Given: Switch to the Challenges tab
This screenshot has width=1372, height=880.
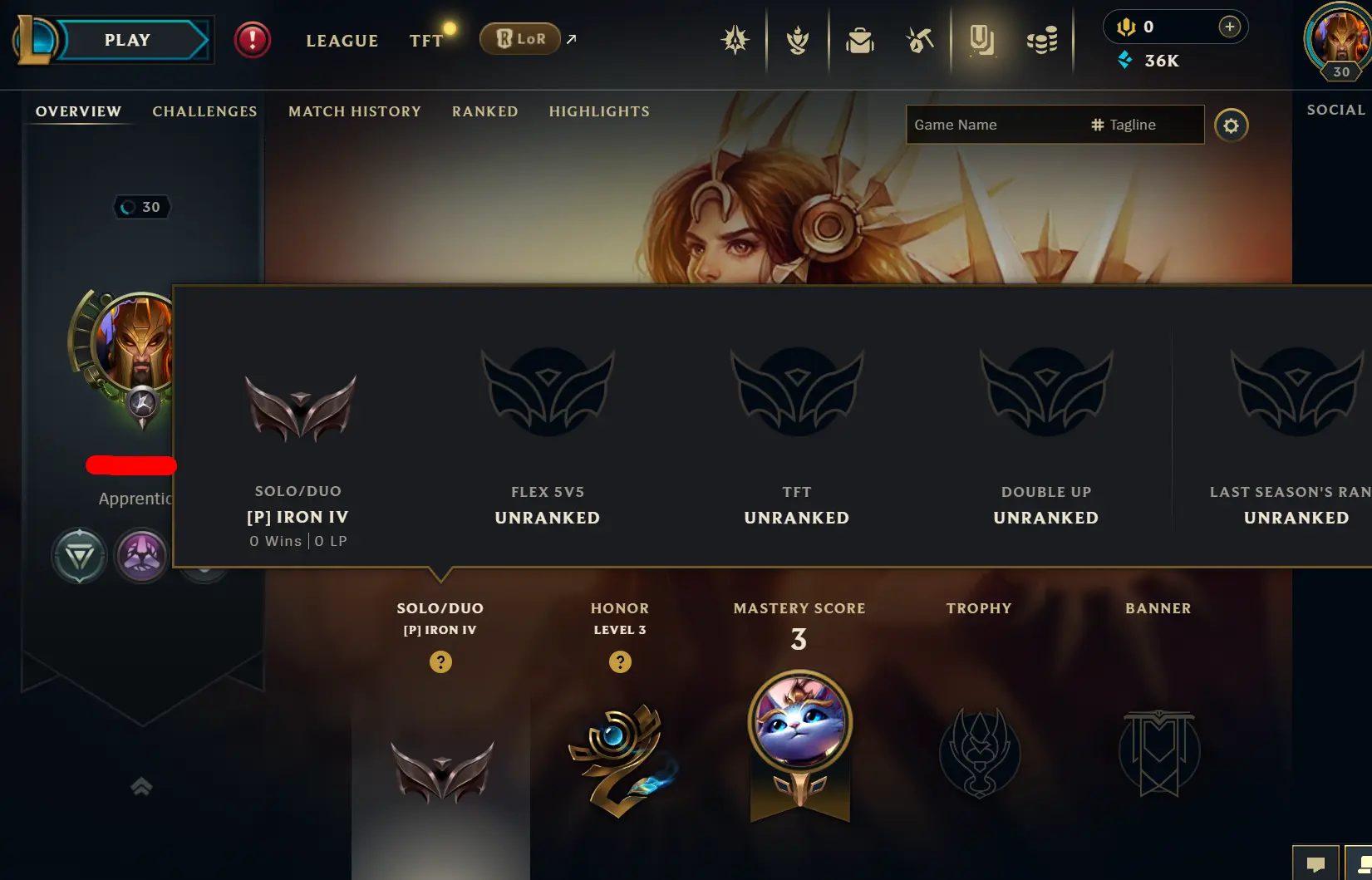Looking at the screenshot, I should point(204,111).
